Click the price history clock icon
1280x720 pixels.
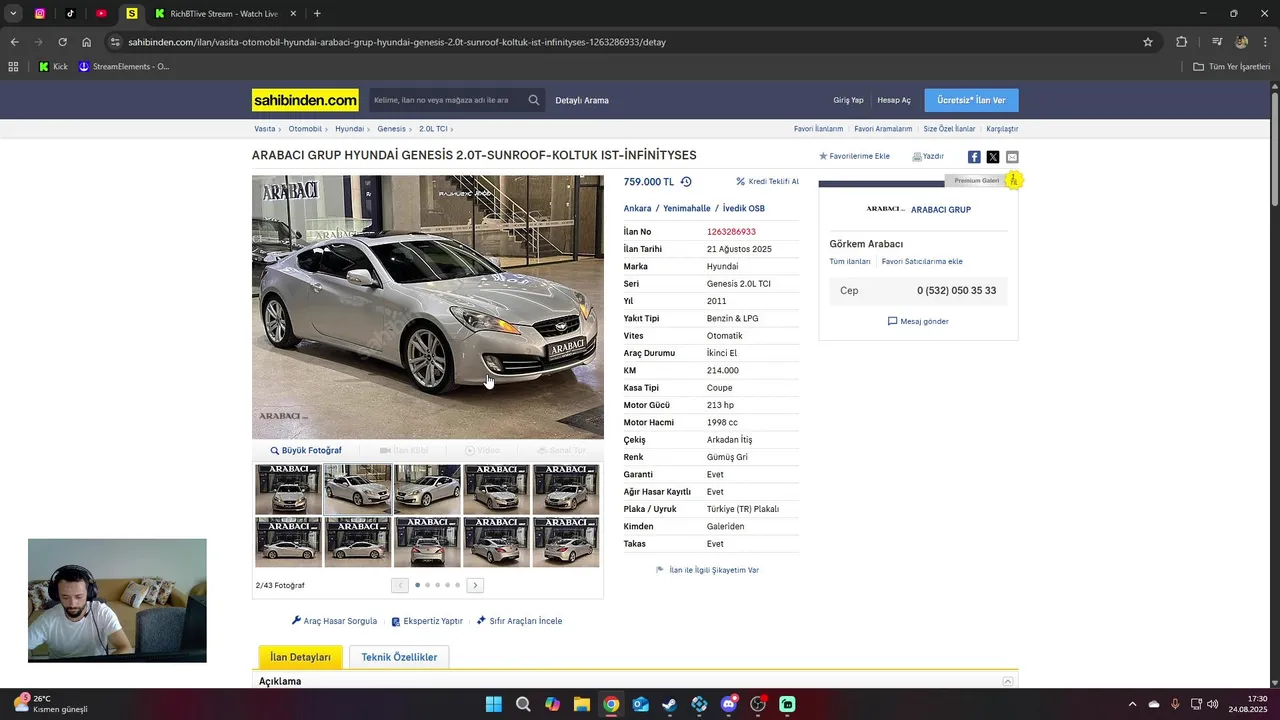(x=686, y=182)
